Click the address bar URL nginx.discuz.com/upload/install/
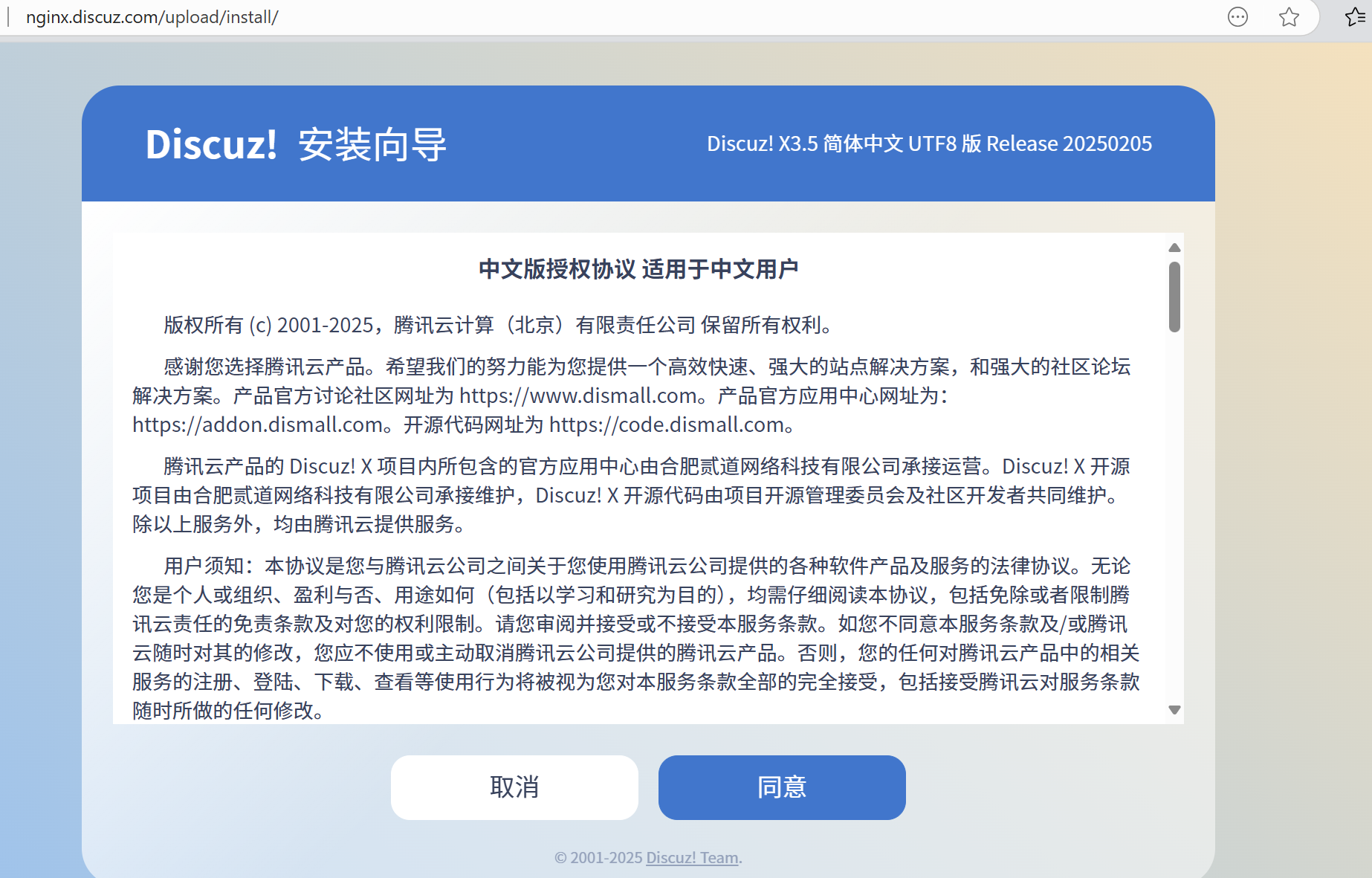 coord(152,17)
